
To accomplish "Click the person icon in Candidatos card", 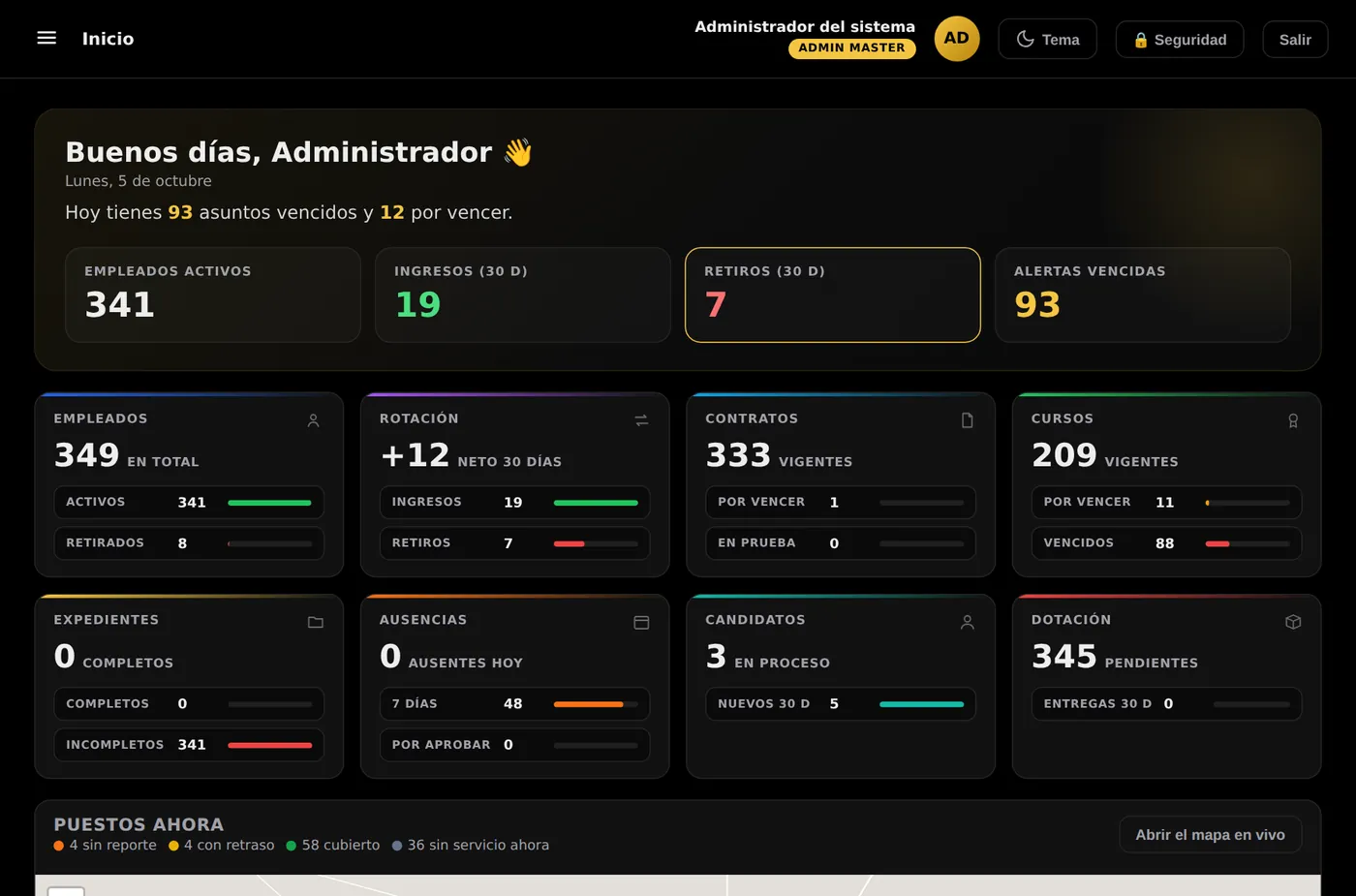I will [967, 622].
